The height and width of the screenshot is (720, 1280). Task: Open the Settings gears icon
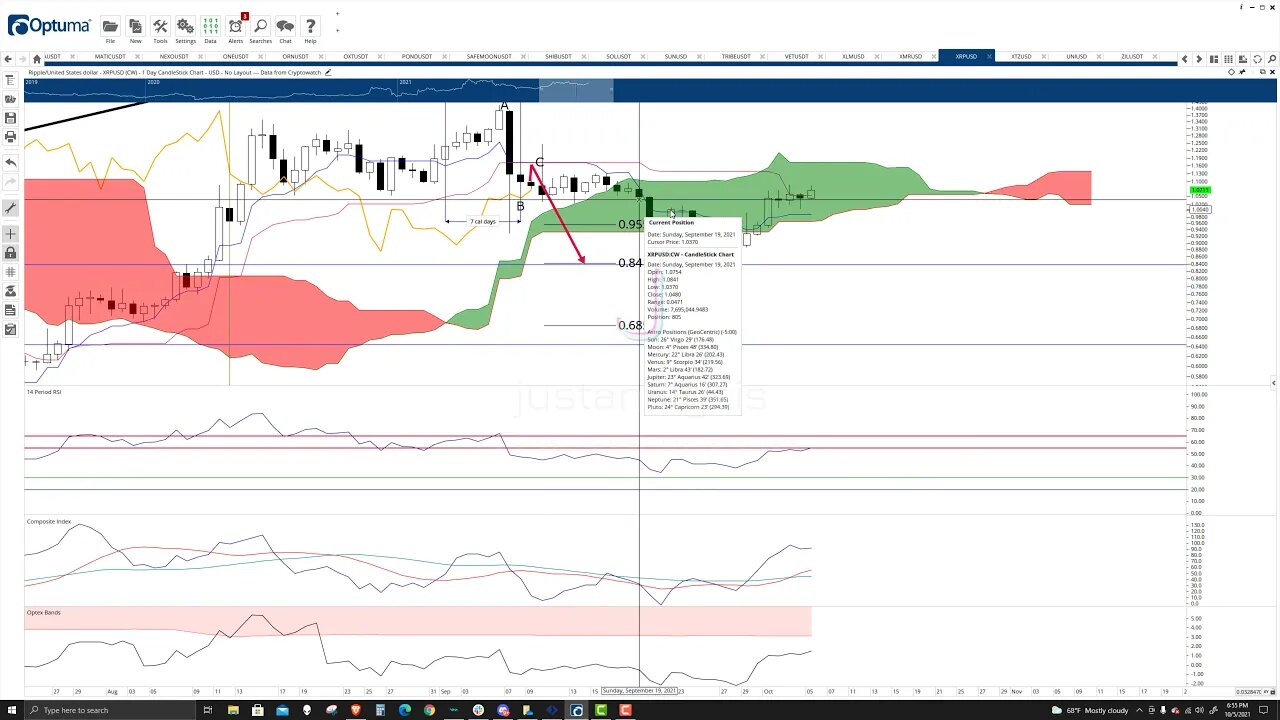point(185,27)
